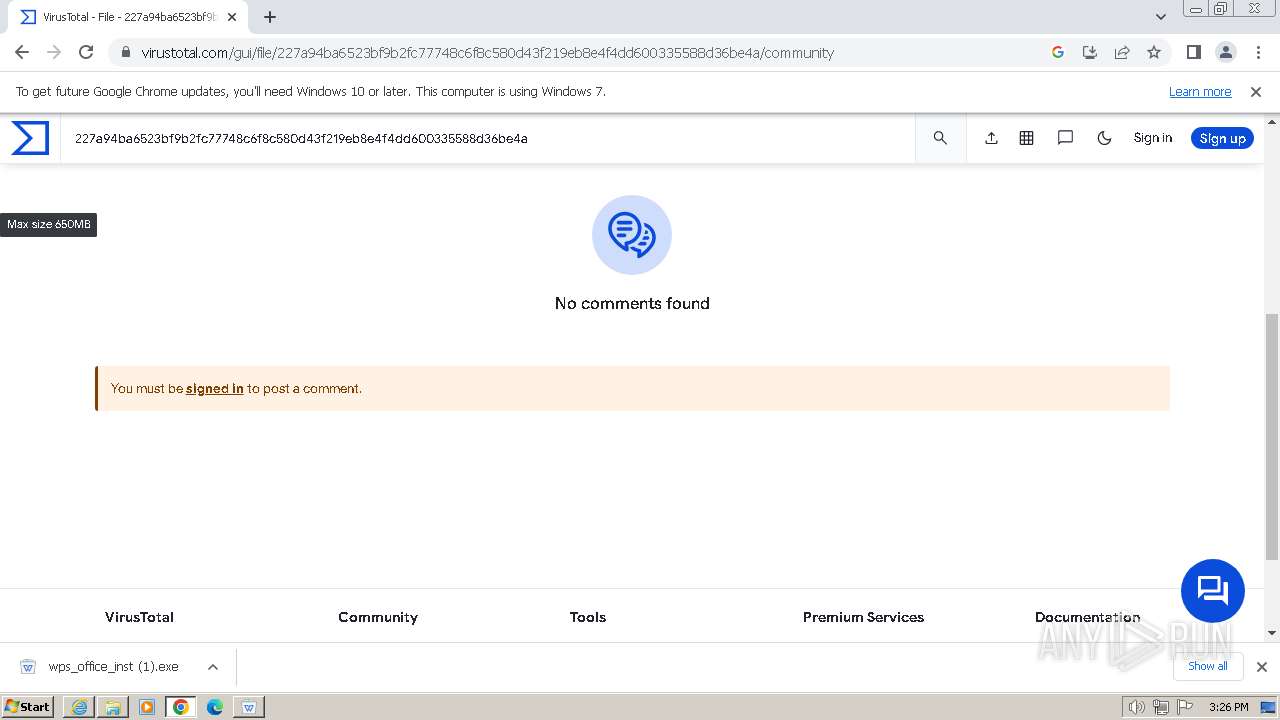Click the Sign up button

coord(1222,138)
